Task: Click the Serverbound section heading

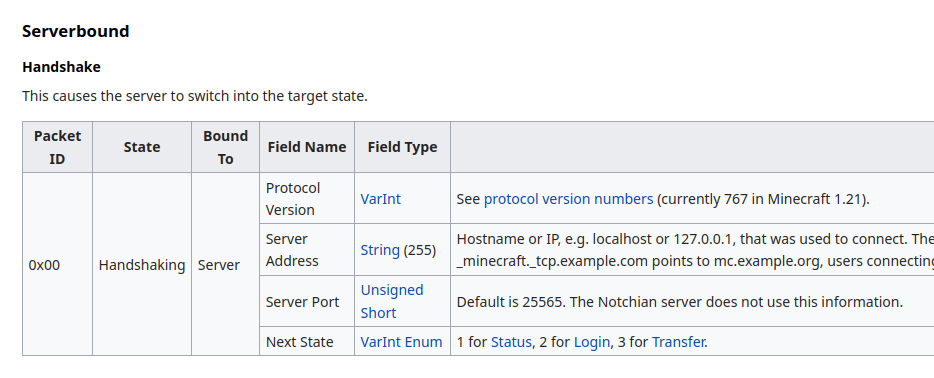Action: click(76, 31)
